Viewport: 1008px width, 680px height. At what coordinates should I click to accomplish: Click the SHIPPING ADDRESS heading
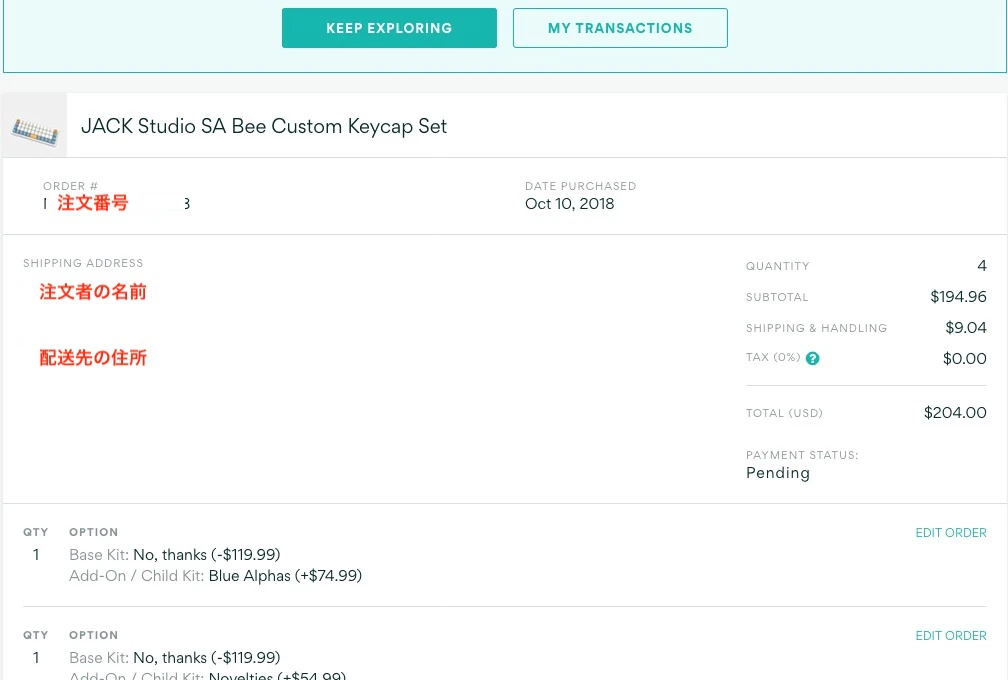[x=83, y=263]
